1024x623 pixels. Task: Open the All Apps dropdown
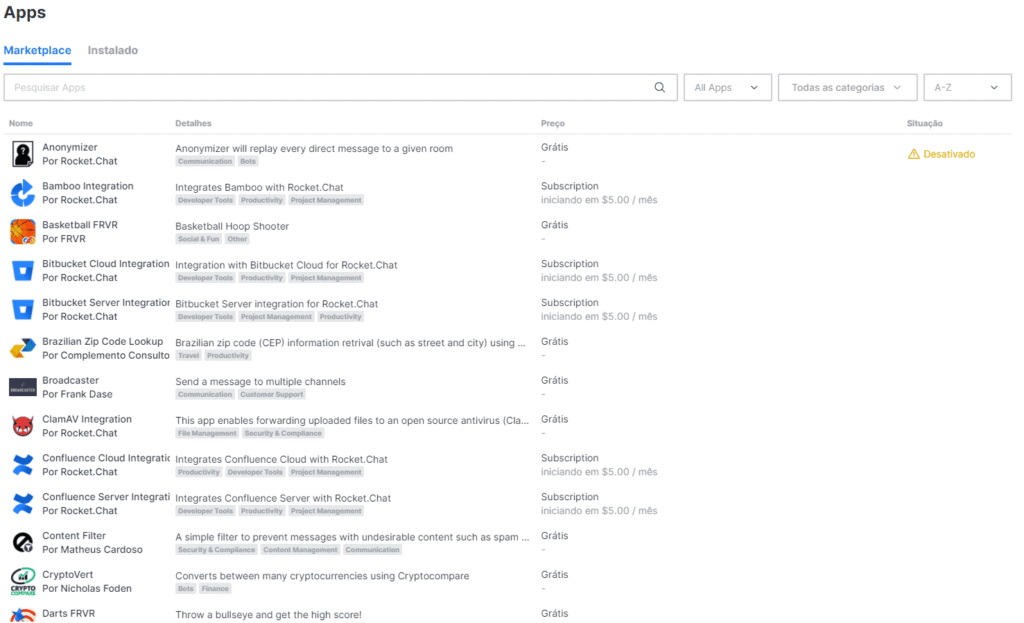pos(728,88)
